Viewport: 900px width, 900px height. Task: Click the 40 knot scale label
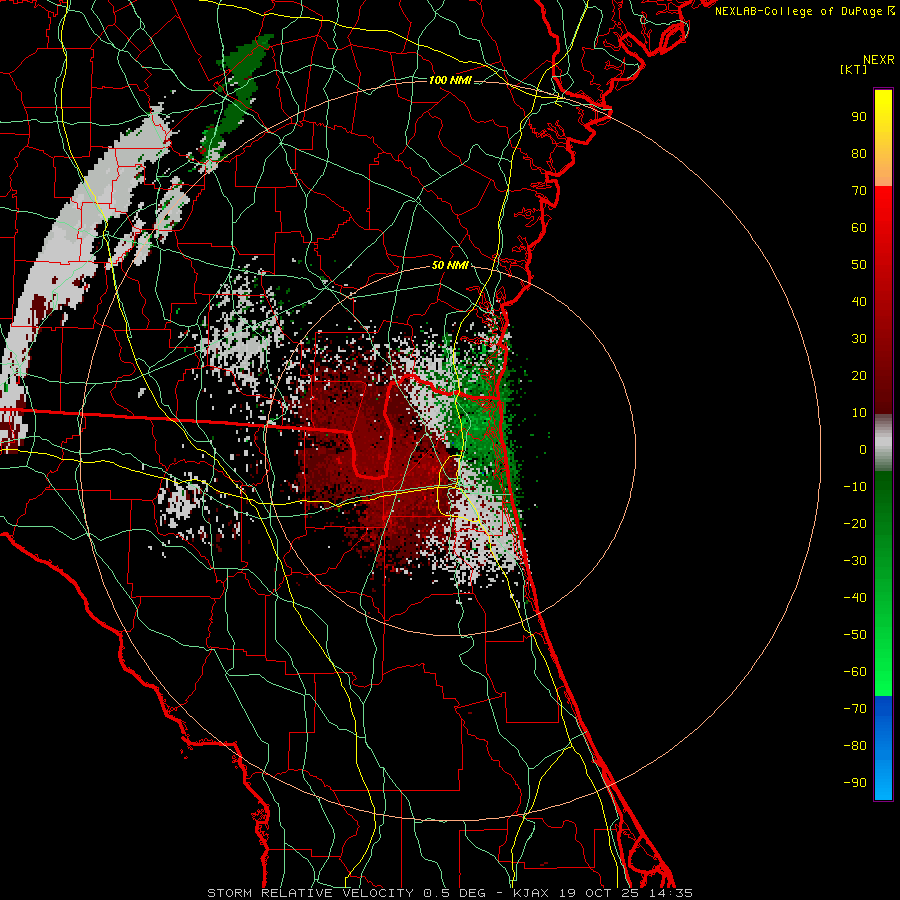point(859,301)
